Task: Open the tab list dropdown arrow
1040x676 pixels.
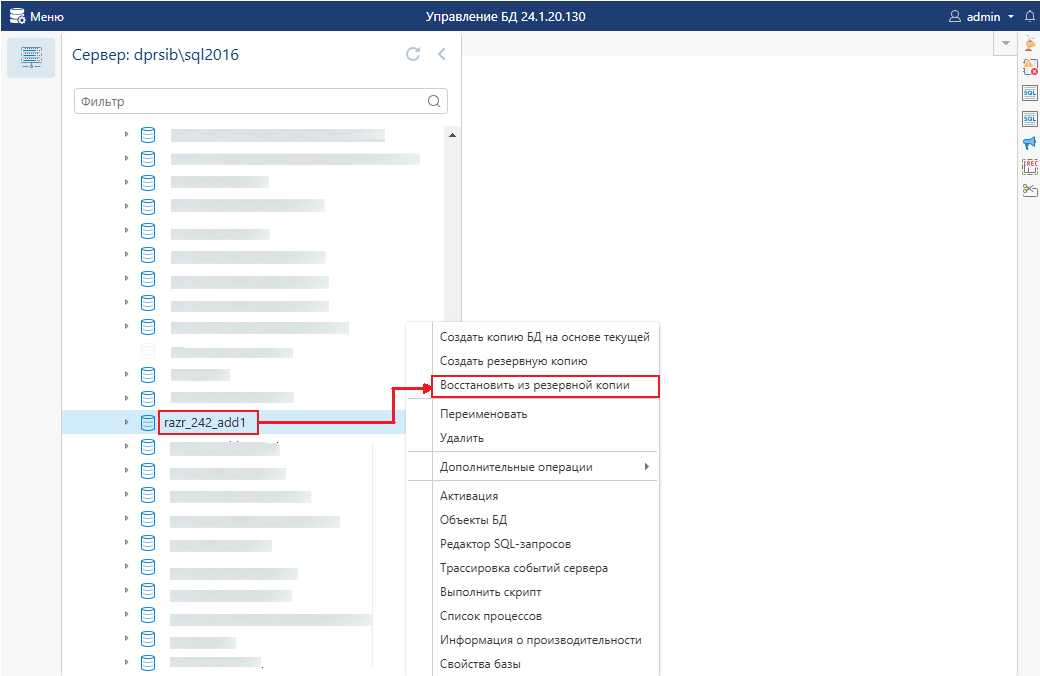Action: 1006,43
